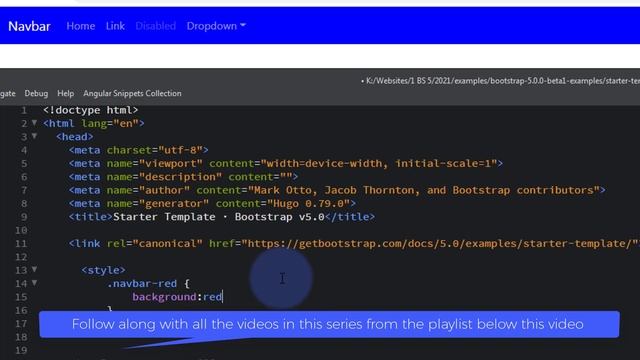
Task: Click the canonical href URL on line 11
Action: coord(440,244)
